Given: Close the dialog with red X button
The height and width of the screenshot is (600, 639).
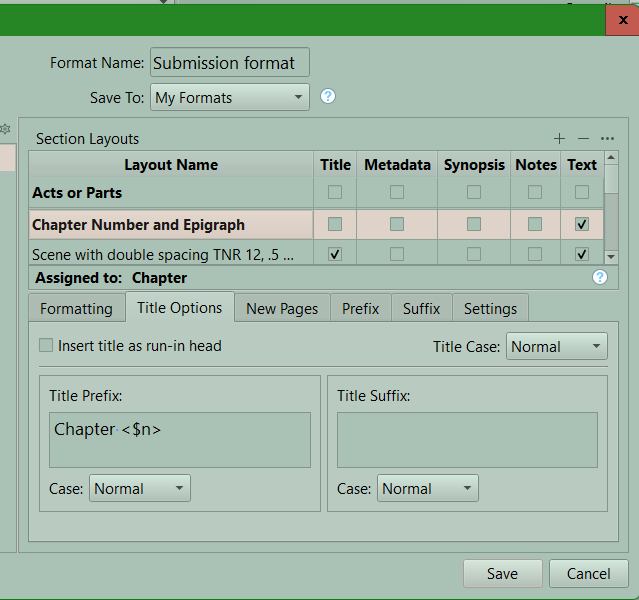Looking at the screenshot, I should (620, 19).
